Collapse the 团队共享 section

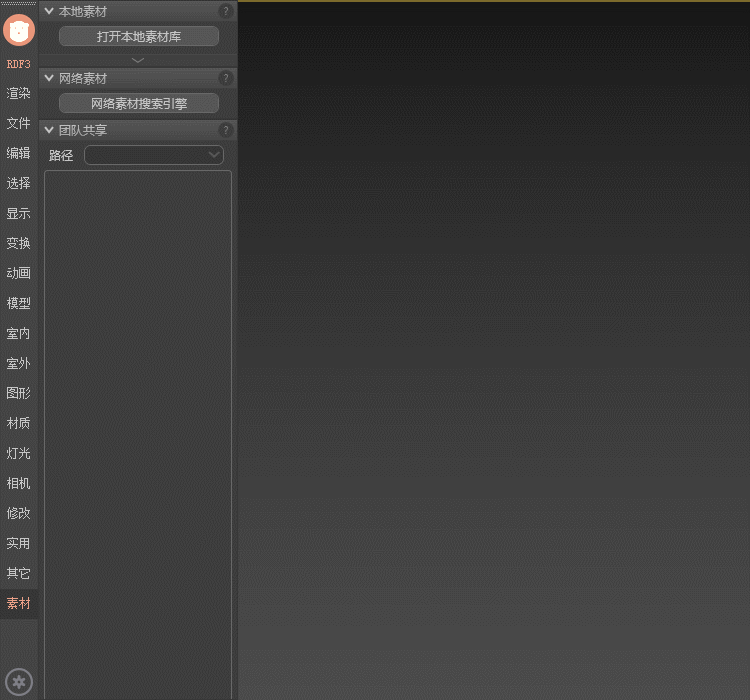(x=49, y=130)
